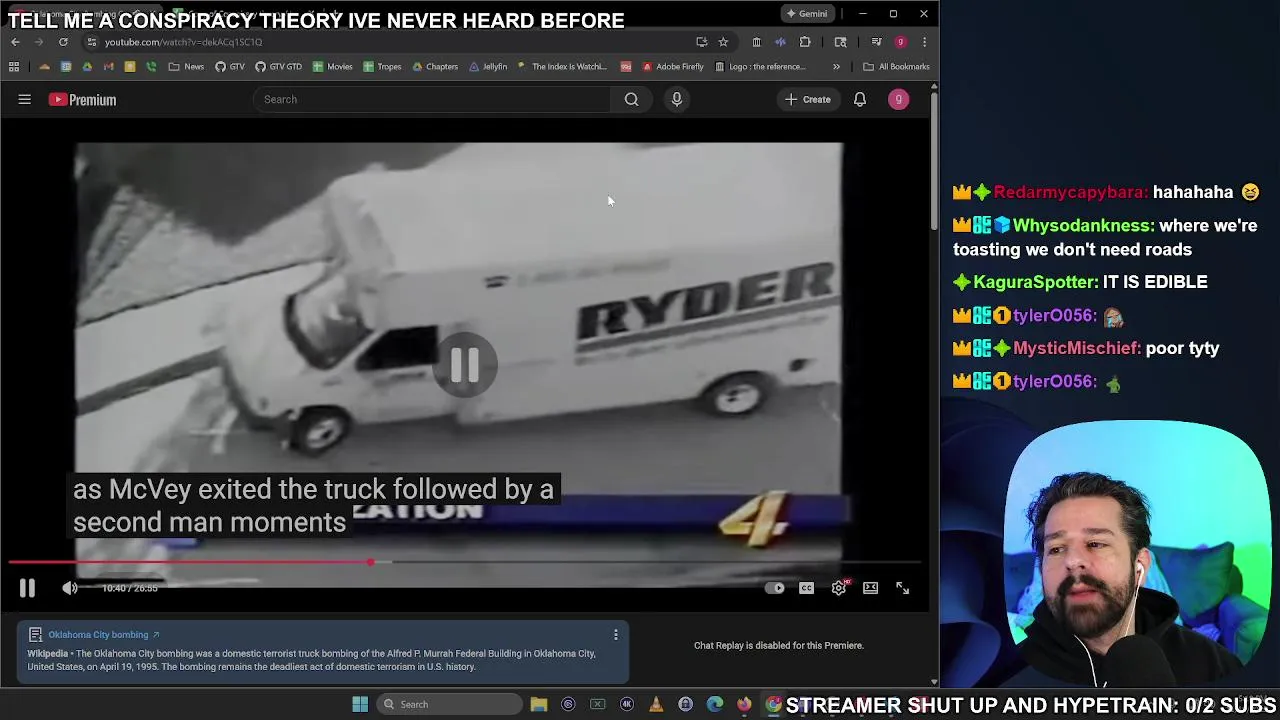The width and height of the screenshot is (1280, 720).
Task: Switch to theater mode view
Action: (870, 588)
